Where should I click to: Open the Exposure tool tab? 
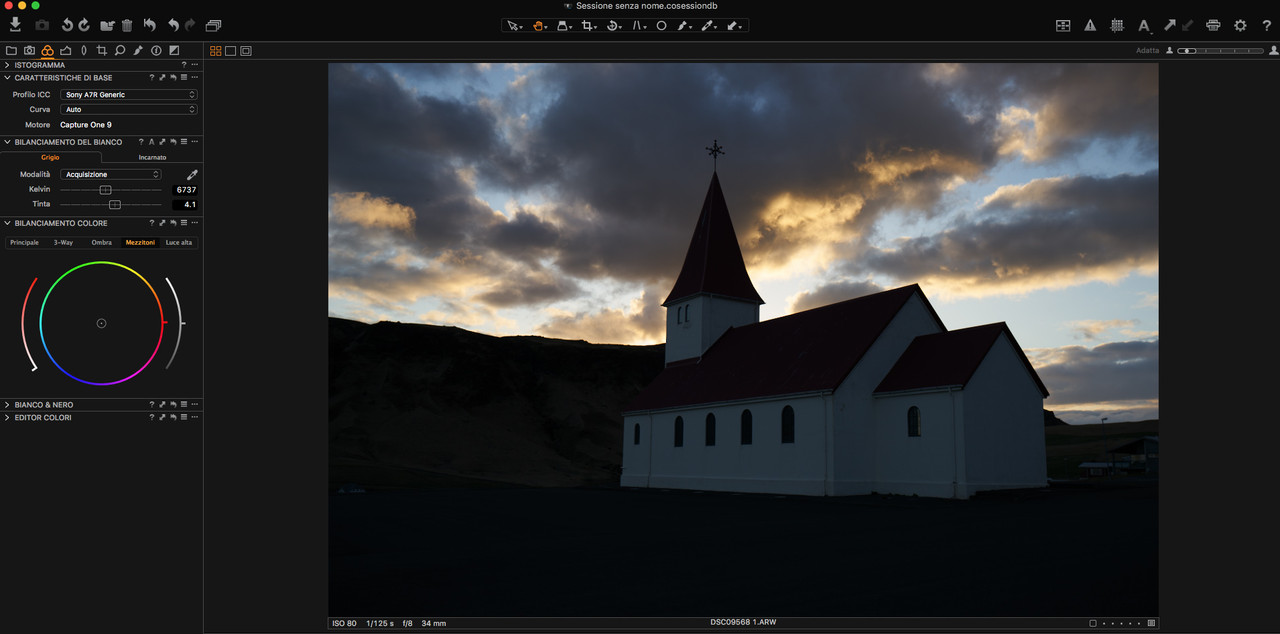(66, 50)
